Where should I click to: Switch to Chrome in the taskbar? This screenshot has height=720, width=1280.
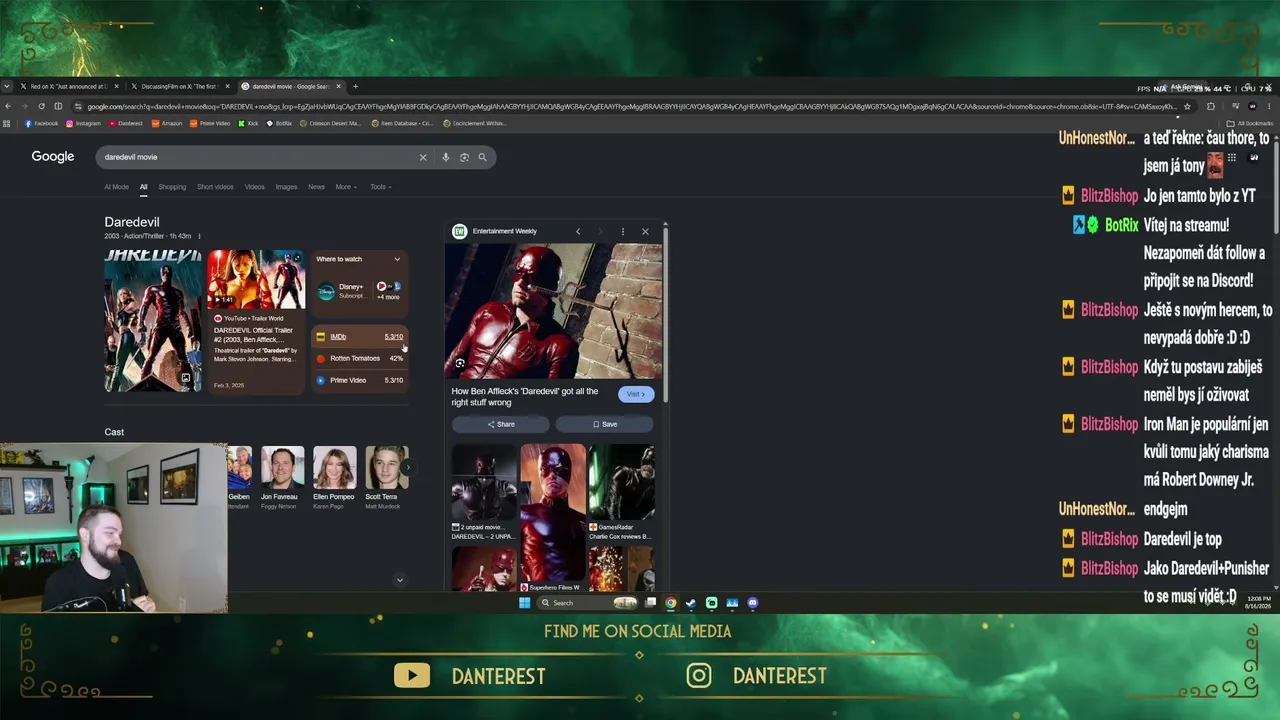click(671, 603)
